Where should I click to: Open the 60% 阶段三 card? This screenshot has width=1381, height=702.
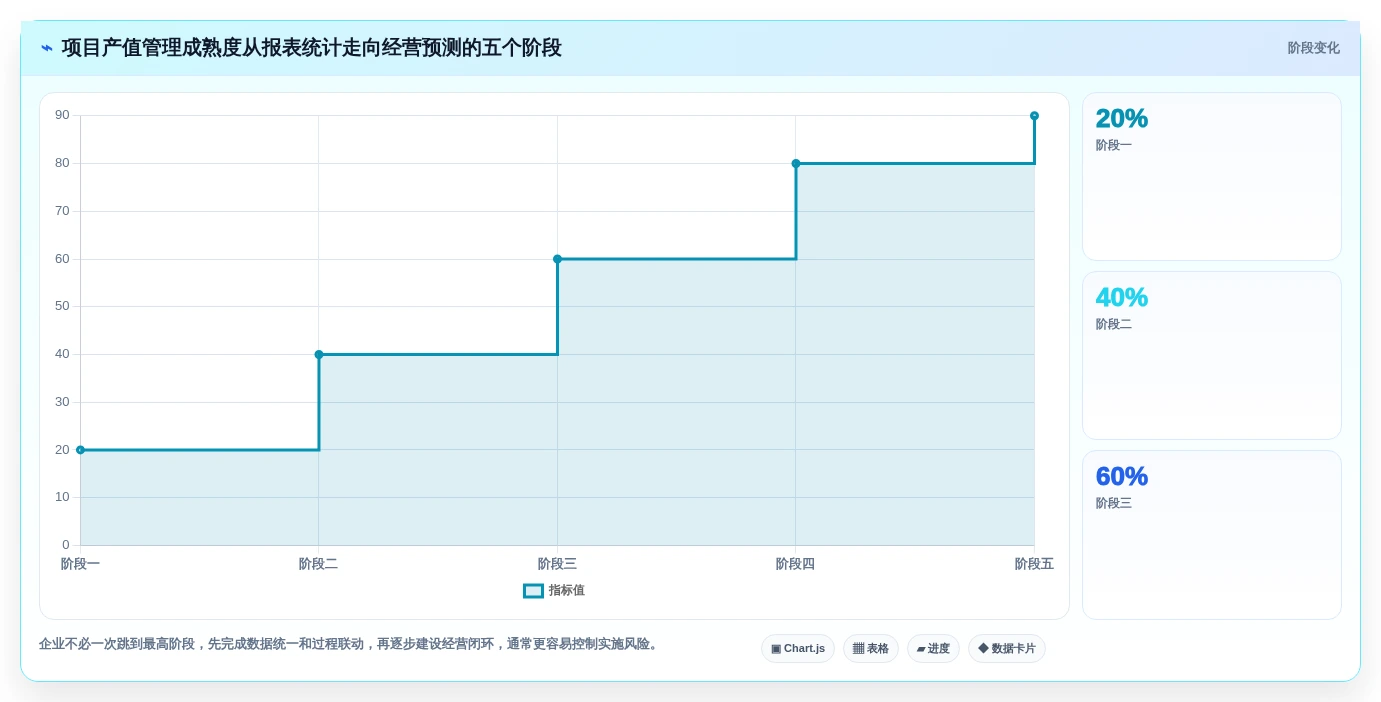click(x=1212, y=535)
